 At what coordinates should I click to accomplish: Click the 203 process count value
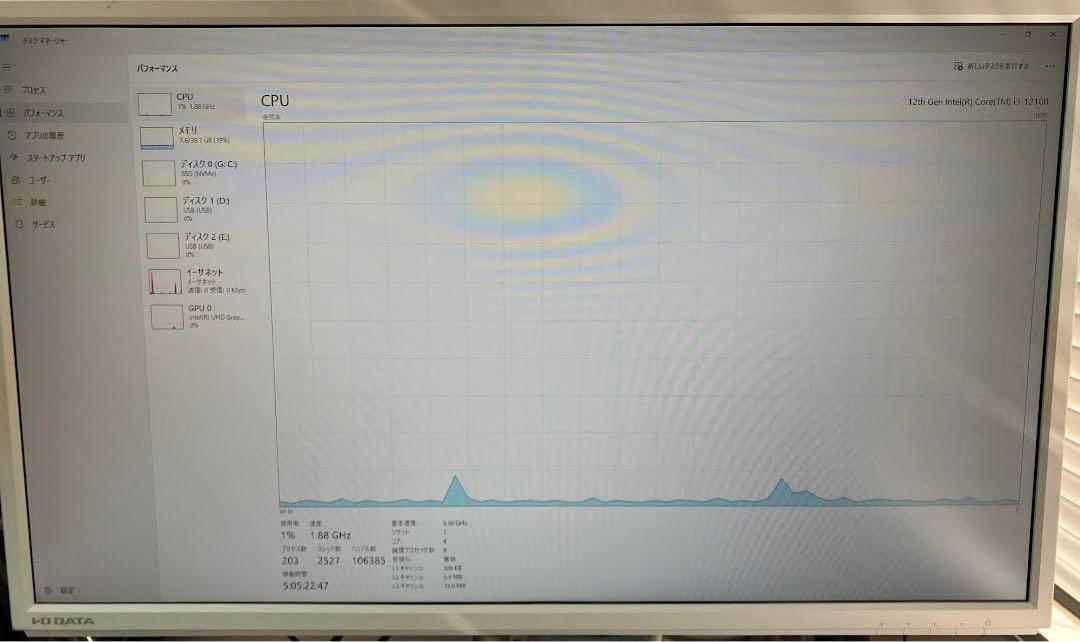[x=290, y=561]
